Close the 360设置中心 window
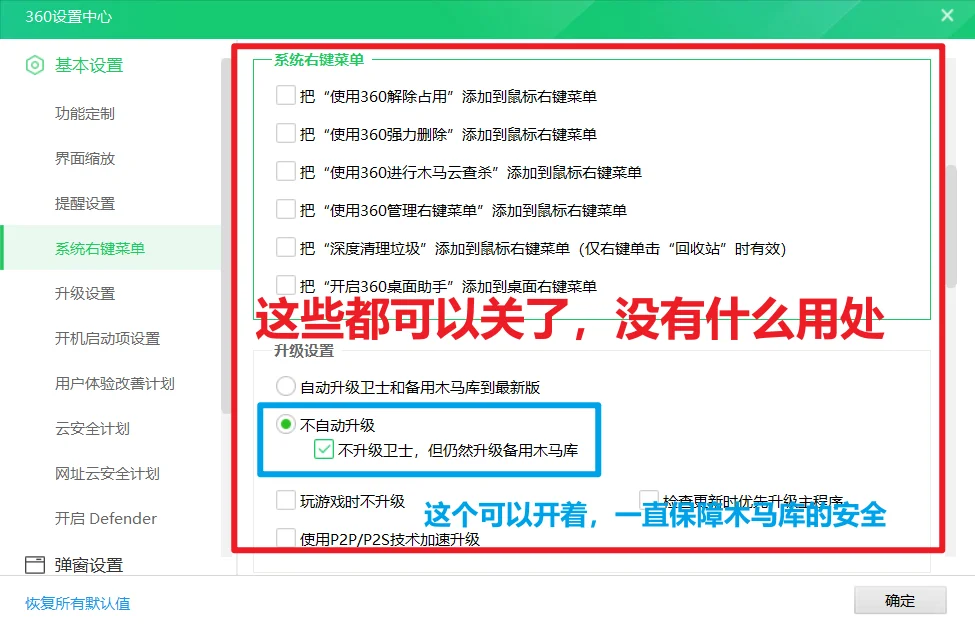The width and height of the screenshot is (975, 625). point(947,16)
